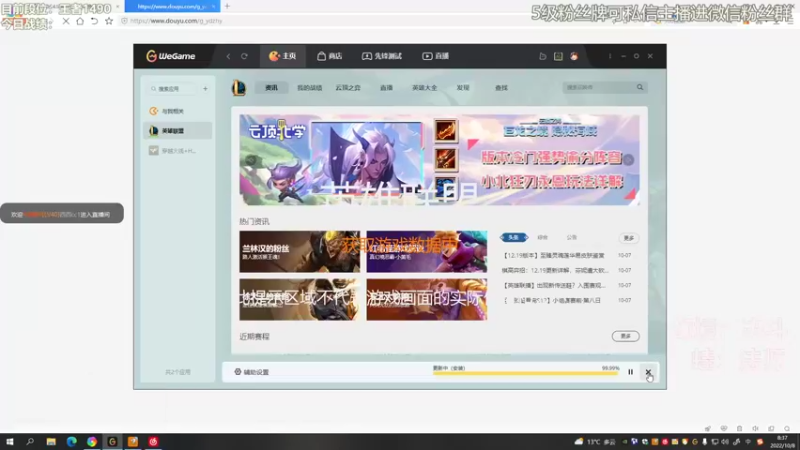800x450 pixels.
Task: Bookmark page with browser star icon
Action: click(109, 21)
